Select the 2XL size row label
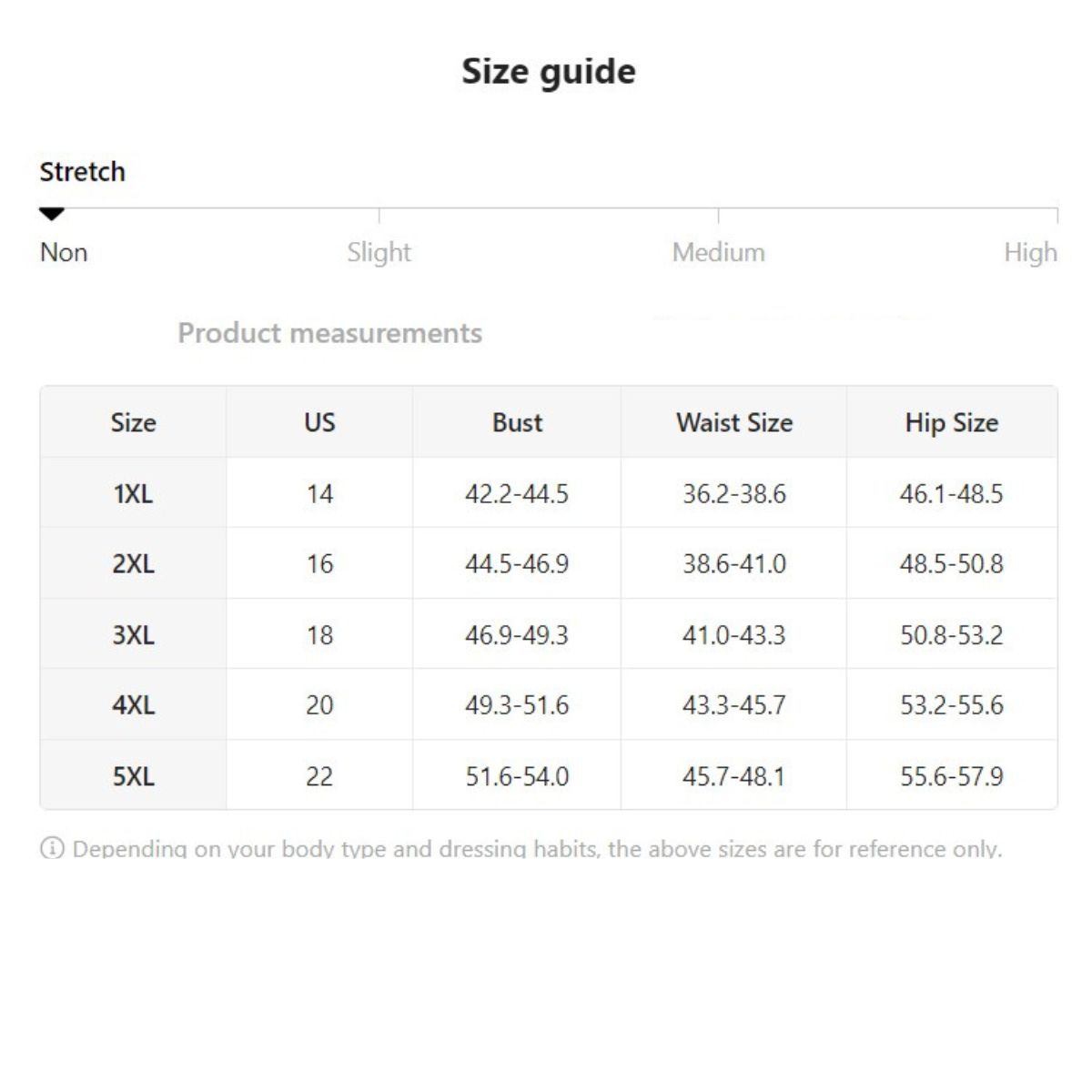Screen dimensions: 1092x1092 pos(133,564)
